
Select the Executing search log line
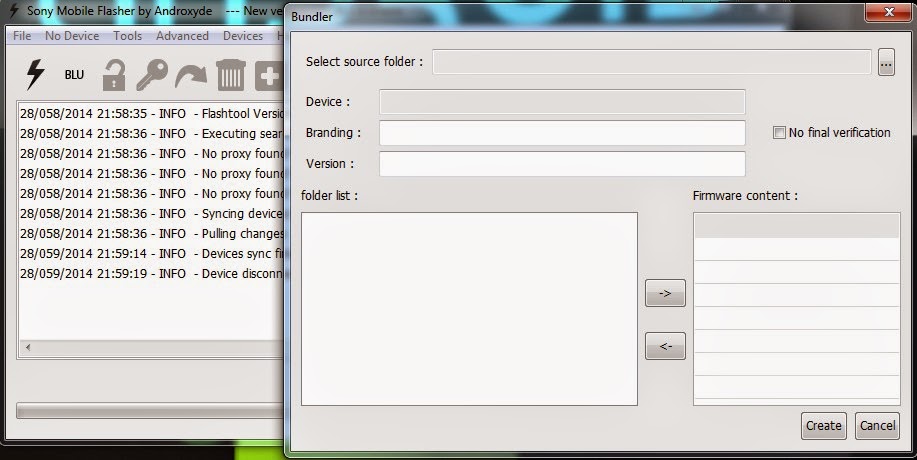pos(151,133)
